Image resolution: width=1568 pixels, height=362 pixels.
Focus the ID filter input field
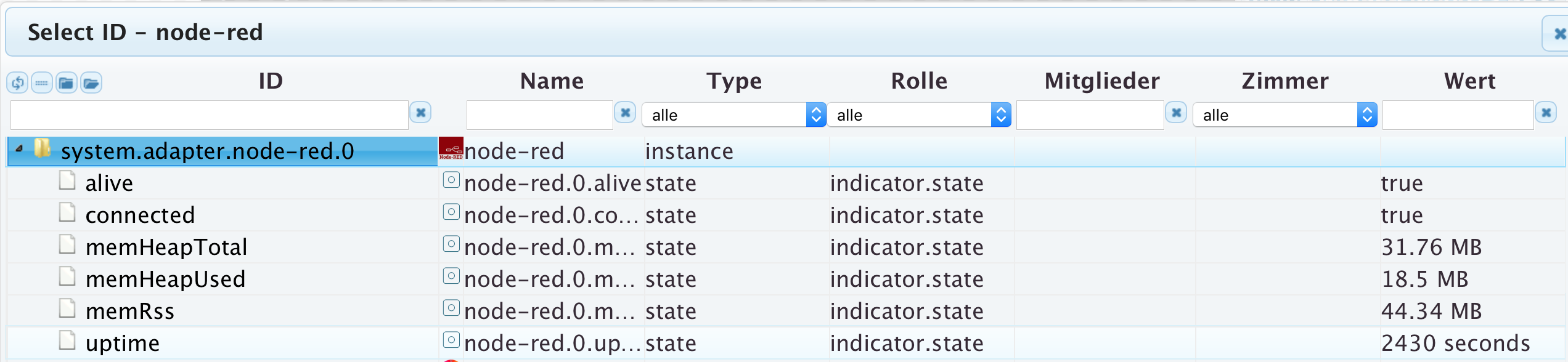pos(210,115)
